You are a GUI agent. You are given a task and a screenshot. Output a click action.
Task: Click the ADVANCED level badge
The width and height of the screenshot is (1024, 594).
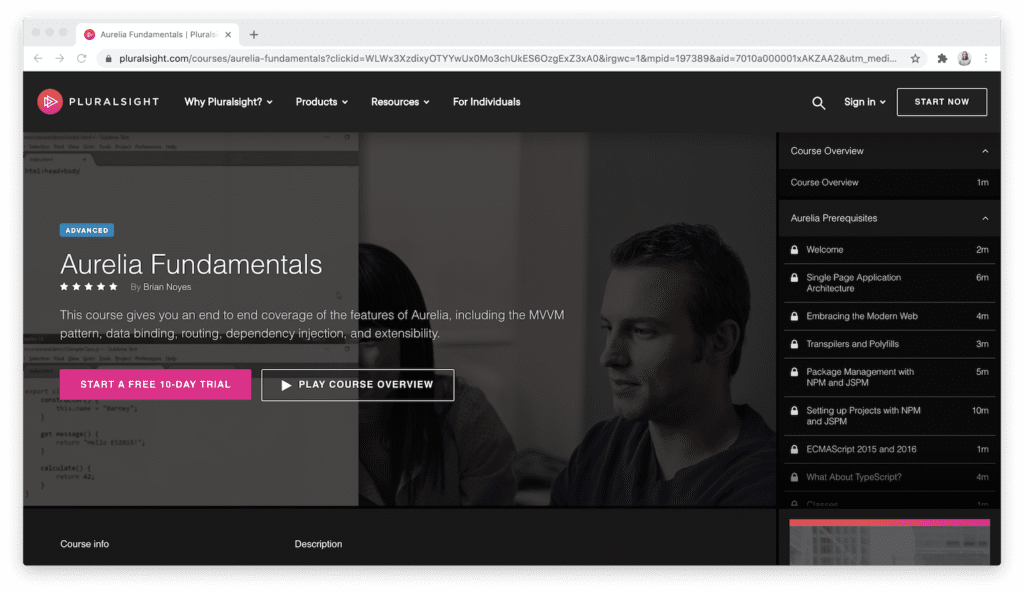click(x=87, y=230)
